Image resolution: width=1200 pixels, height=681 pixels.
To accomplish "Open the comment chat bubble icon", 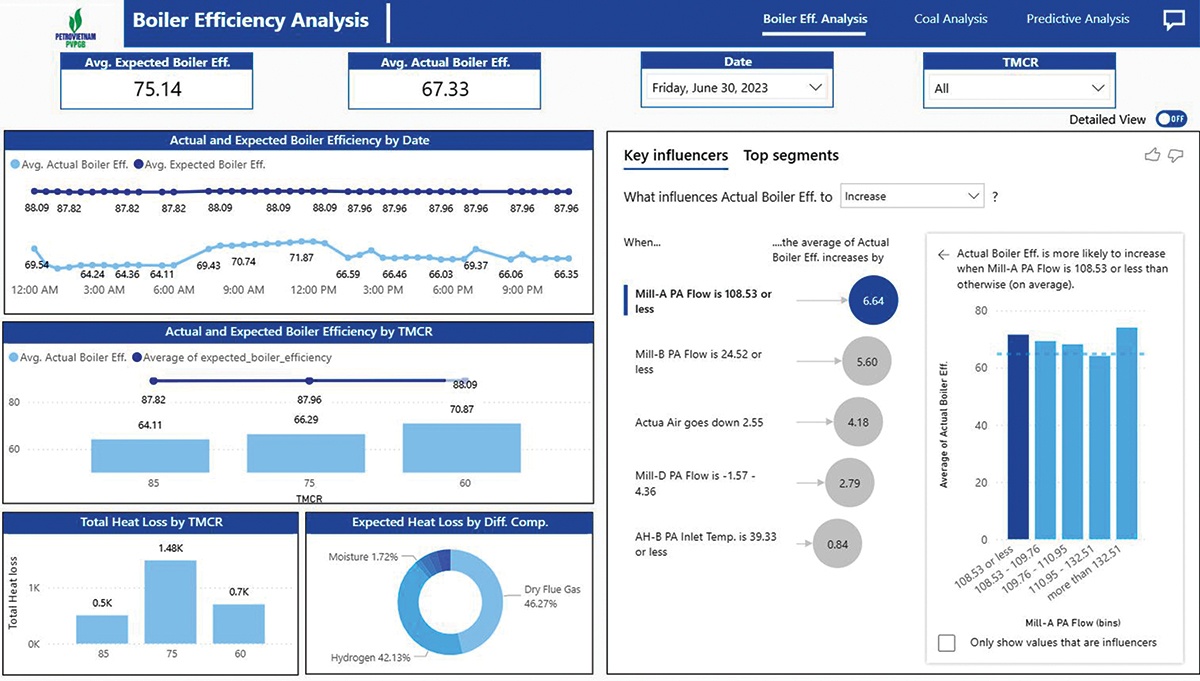I will [1174, 20].
